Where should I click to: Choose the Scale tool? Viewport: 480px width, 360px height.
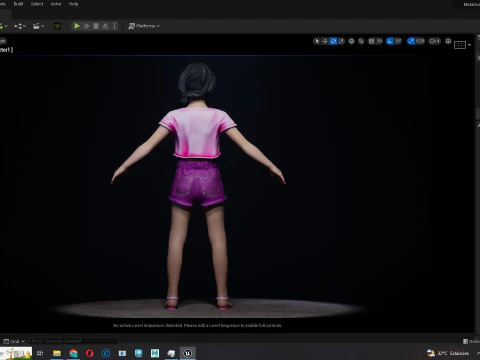click(341, 41)
